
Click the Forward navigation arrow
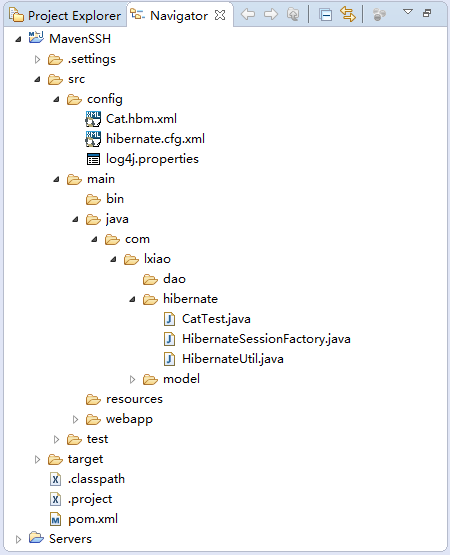pyautogui.click(x=271, y=15)
